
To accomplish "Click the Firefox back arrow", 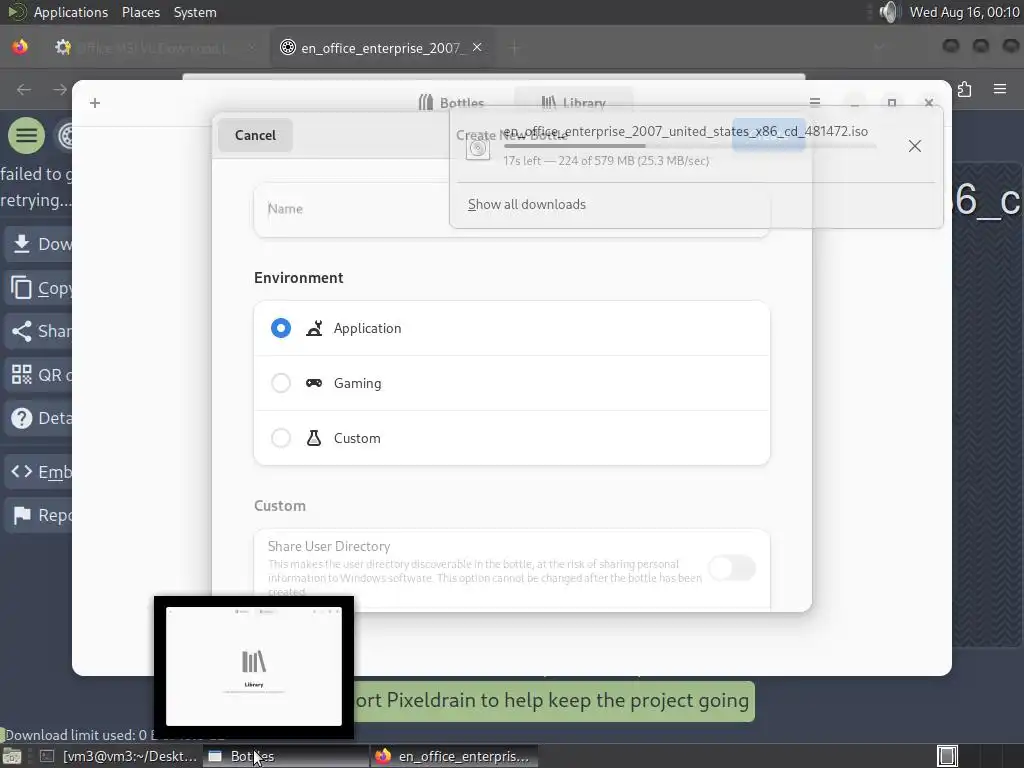I will [24, 89].
